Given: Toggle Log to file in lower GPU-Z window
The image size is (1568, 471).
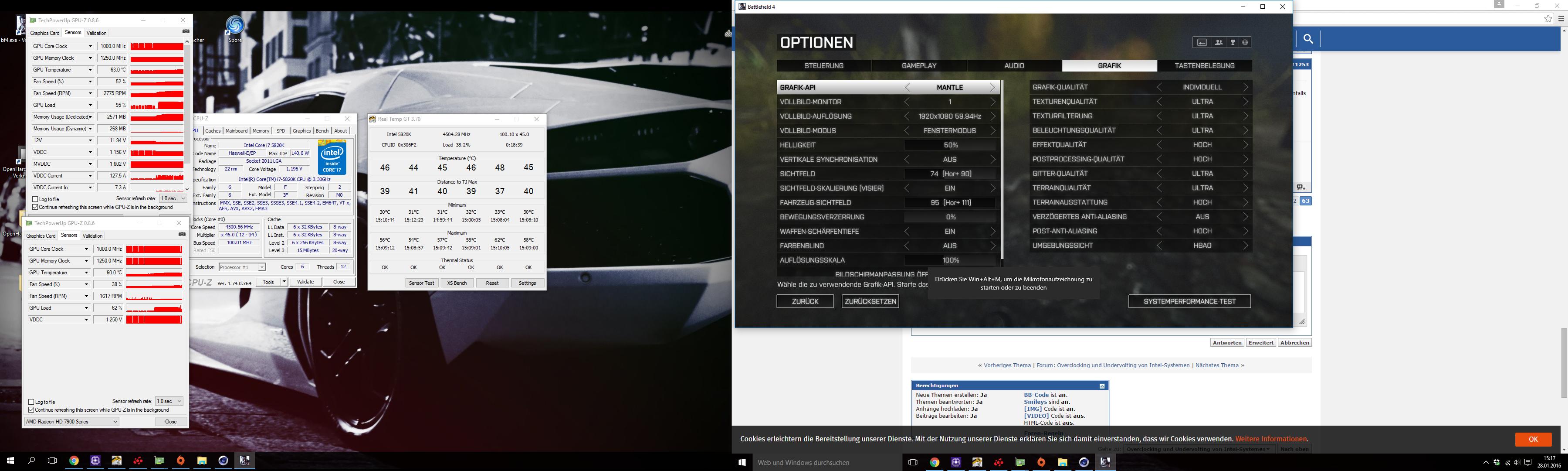Looking at the screenshot, I should [32, 402].
